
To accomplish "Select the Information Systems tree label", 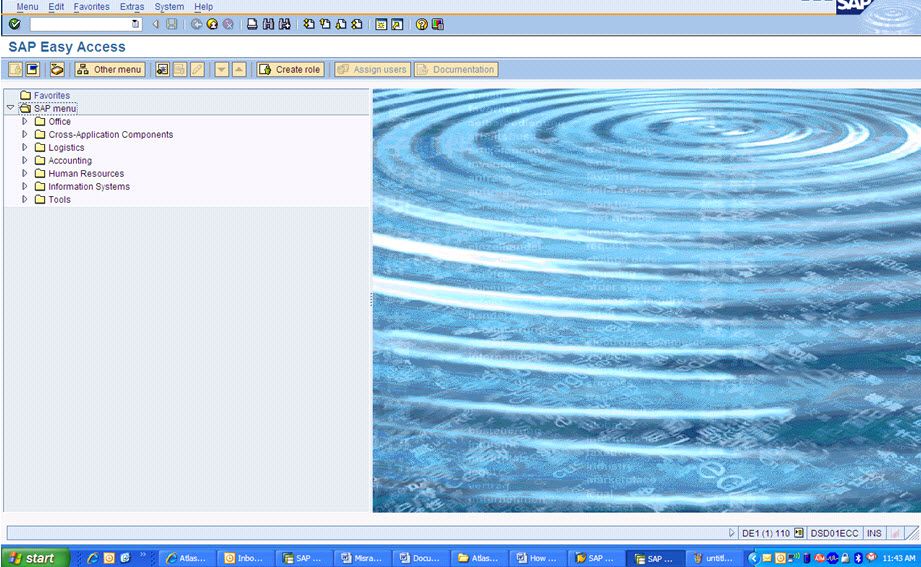I will tap(89, 186).
